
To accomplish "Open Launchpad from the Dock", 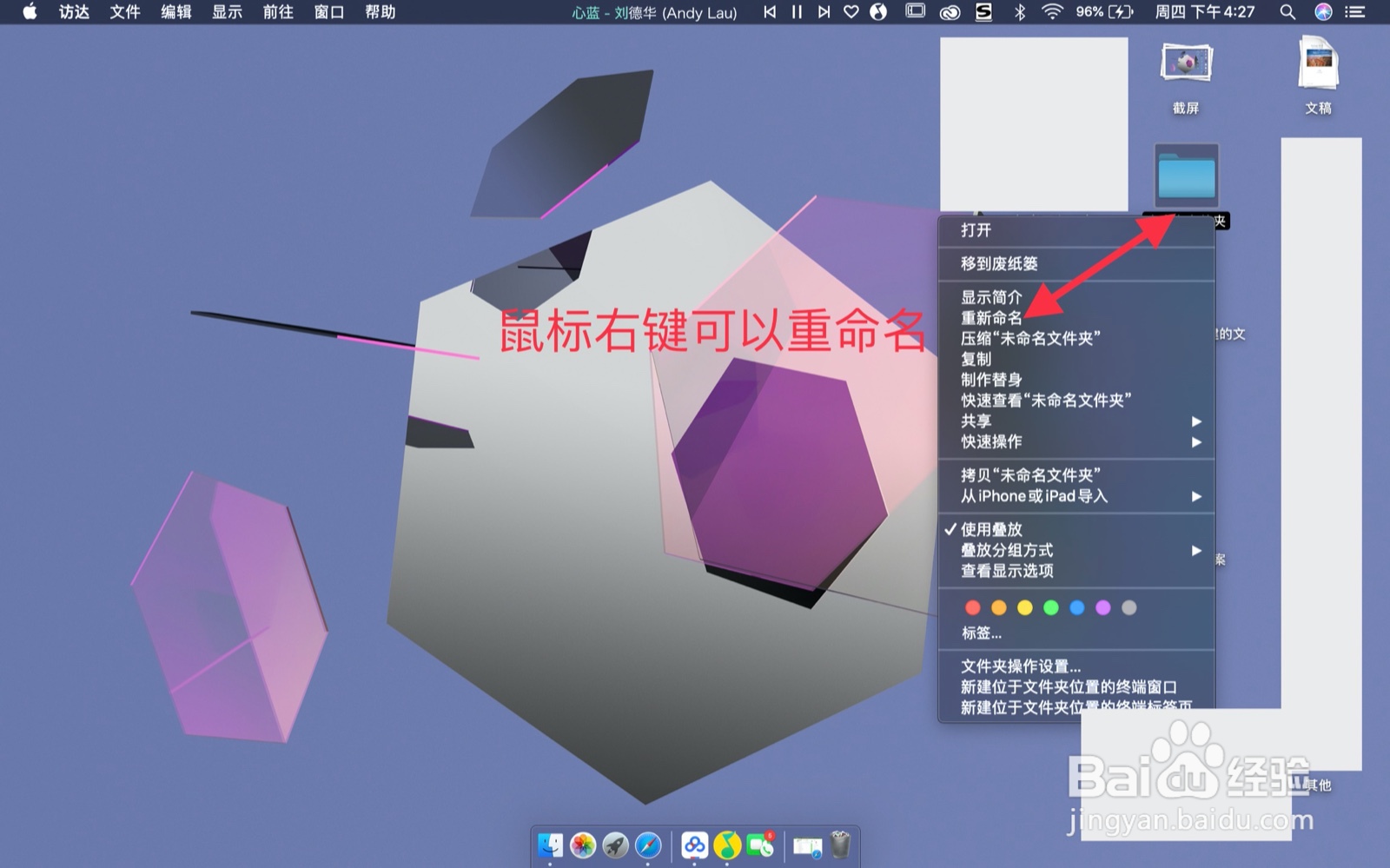I will click(615, 846).
